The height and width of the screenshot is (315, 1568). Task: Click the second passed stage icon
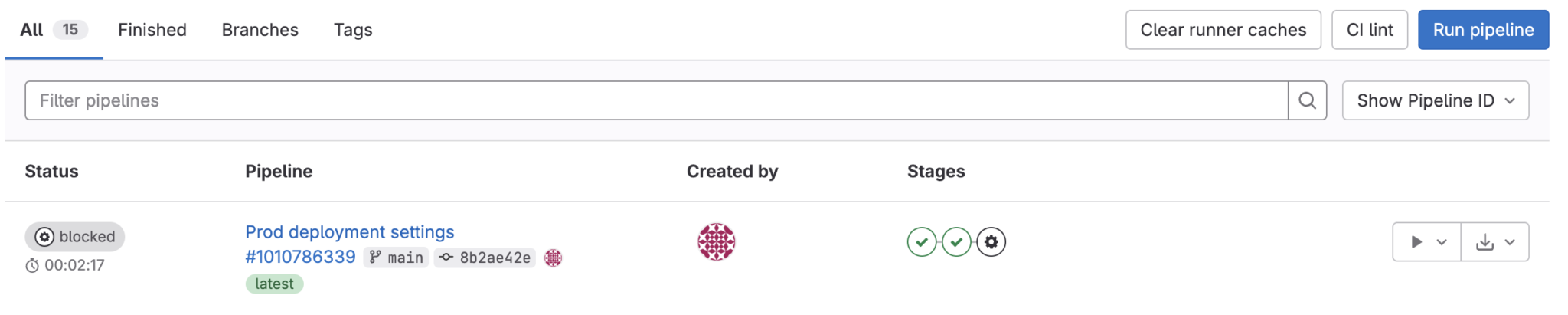pyautogui.click(x=956, y=242)
